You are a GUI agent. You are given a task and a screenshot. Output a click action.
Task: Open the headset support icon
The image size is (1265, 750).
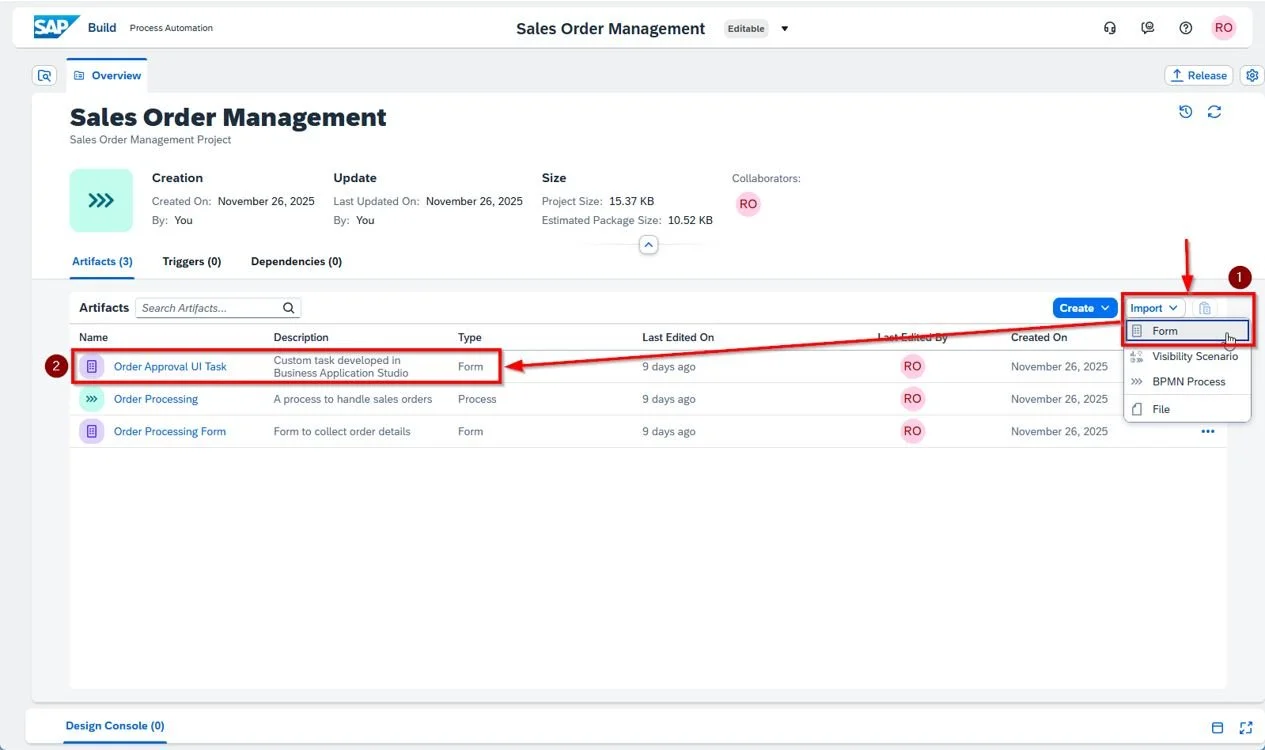1110,28
